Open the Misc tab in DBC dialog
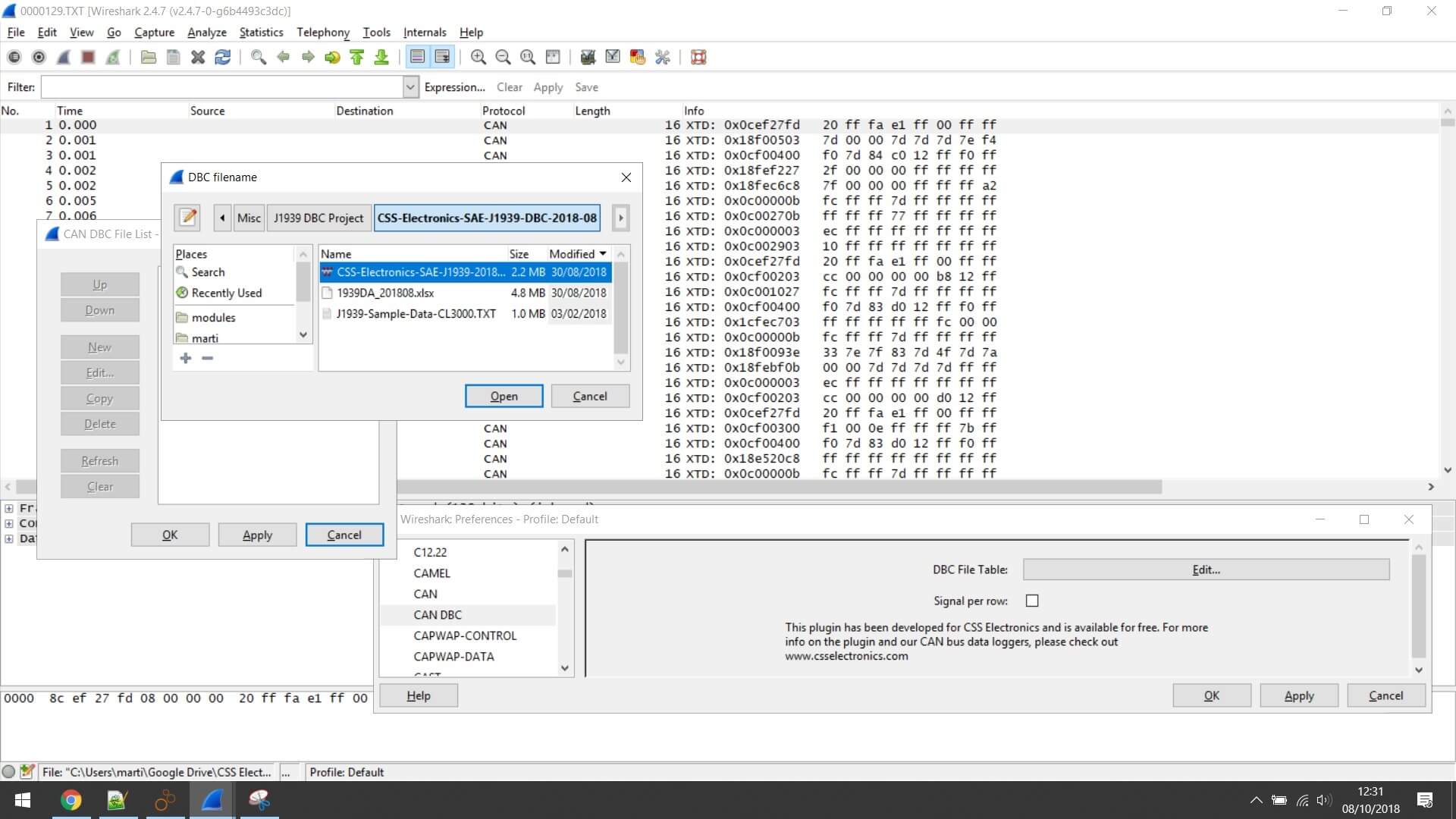Screen dimensions: 1456x819 (x=248, y=217)
